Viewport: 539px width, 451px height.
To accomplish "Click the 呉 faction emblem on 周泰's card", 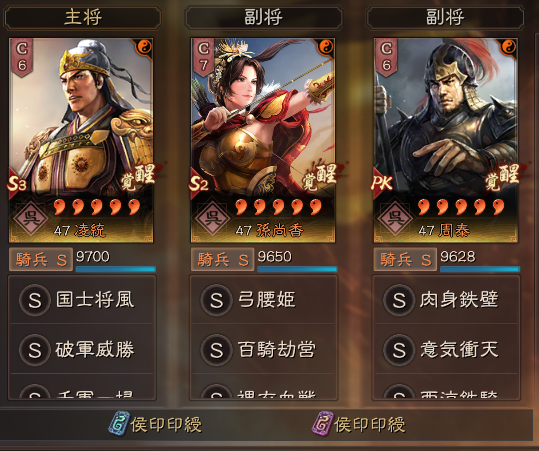I will (395, 219).
